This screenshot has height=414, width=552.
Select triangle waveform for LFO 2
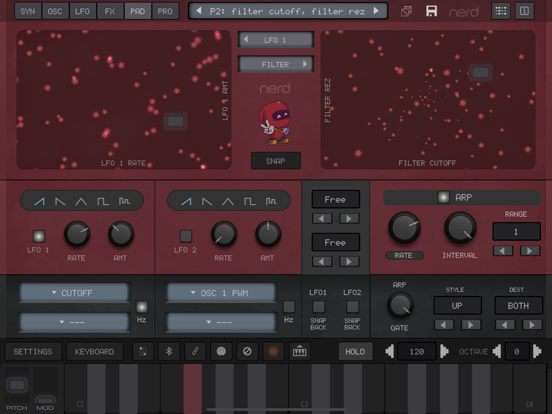click(228, 201)
